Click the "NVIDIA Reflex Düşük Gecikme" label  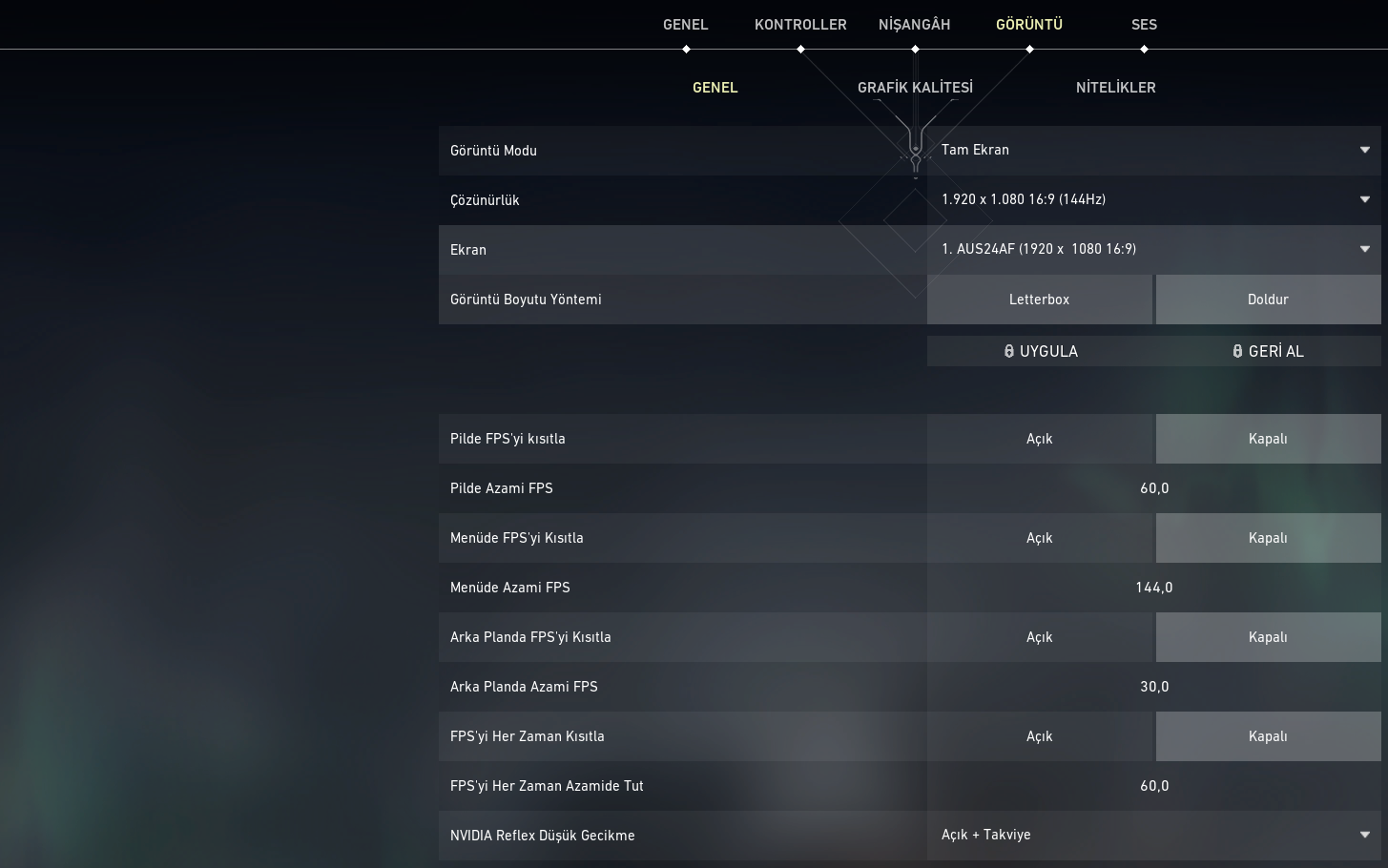point(543,836)
